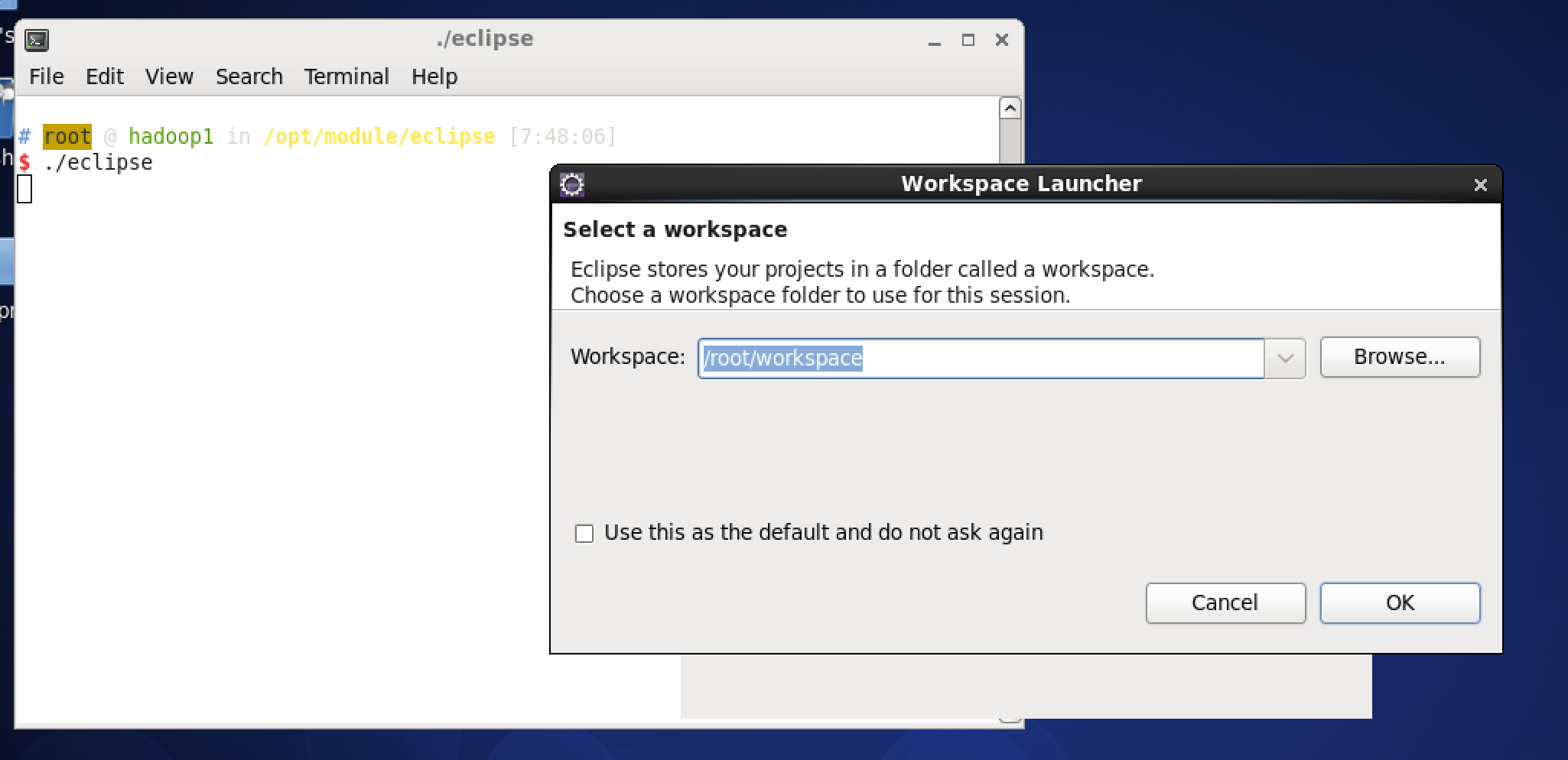
Task: Open the Terminal menu
Action: click(x=346, y=76)
